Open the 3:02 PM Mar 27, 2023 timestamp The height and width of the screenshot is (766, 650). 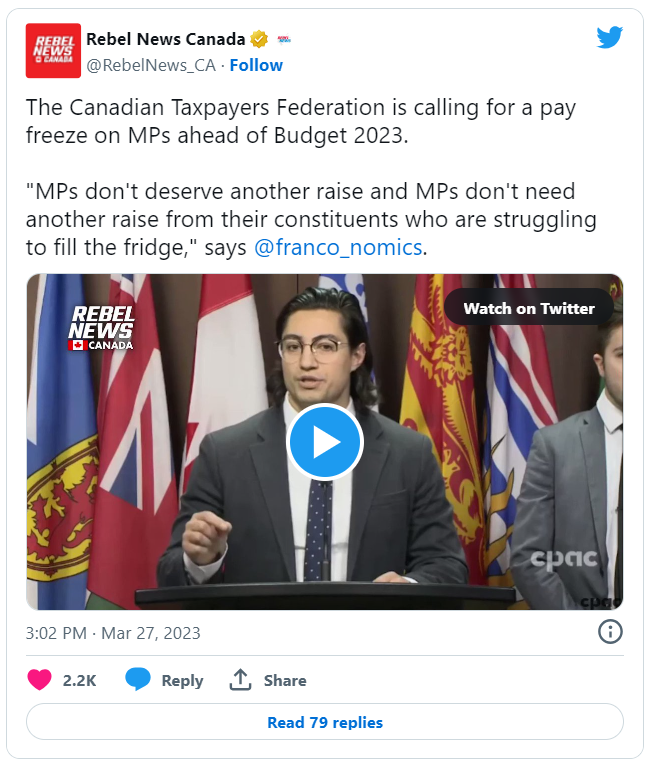pos(113,633)
